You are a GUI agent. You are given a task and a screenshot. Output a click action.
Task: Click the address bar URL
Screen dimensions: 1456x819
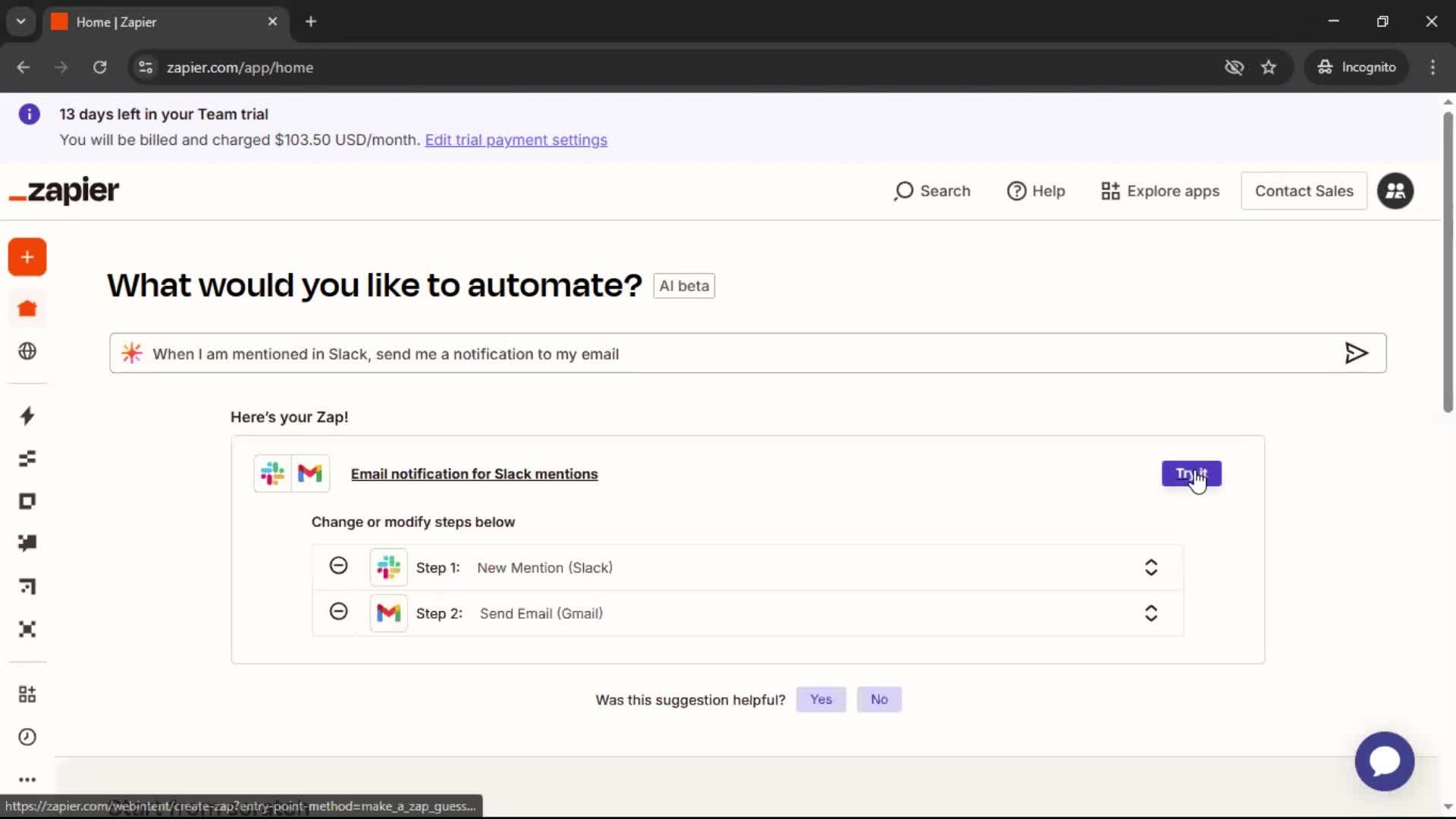click(x=240, y=67)
